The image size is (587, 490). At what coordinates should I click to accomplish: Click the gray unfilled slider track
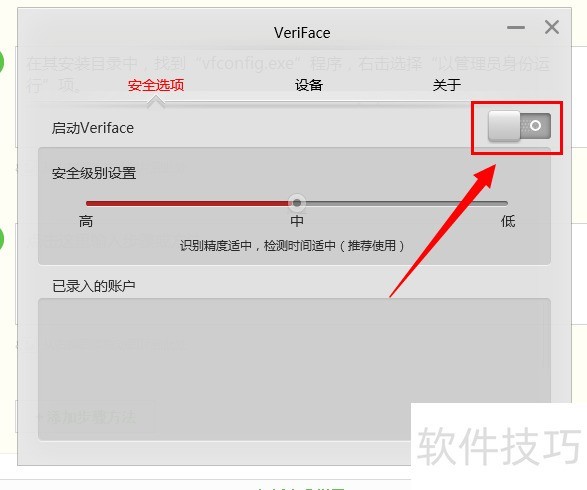click(406, 203)
